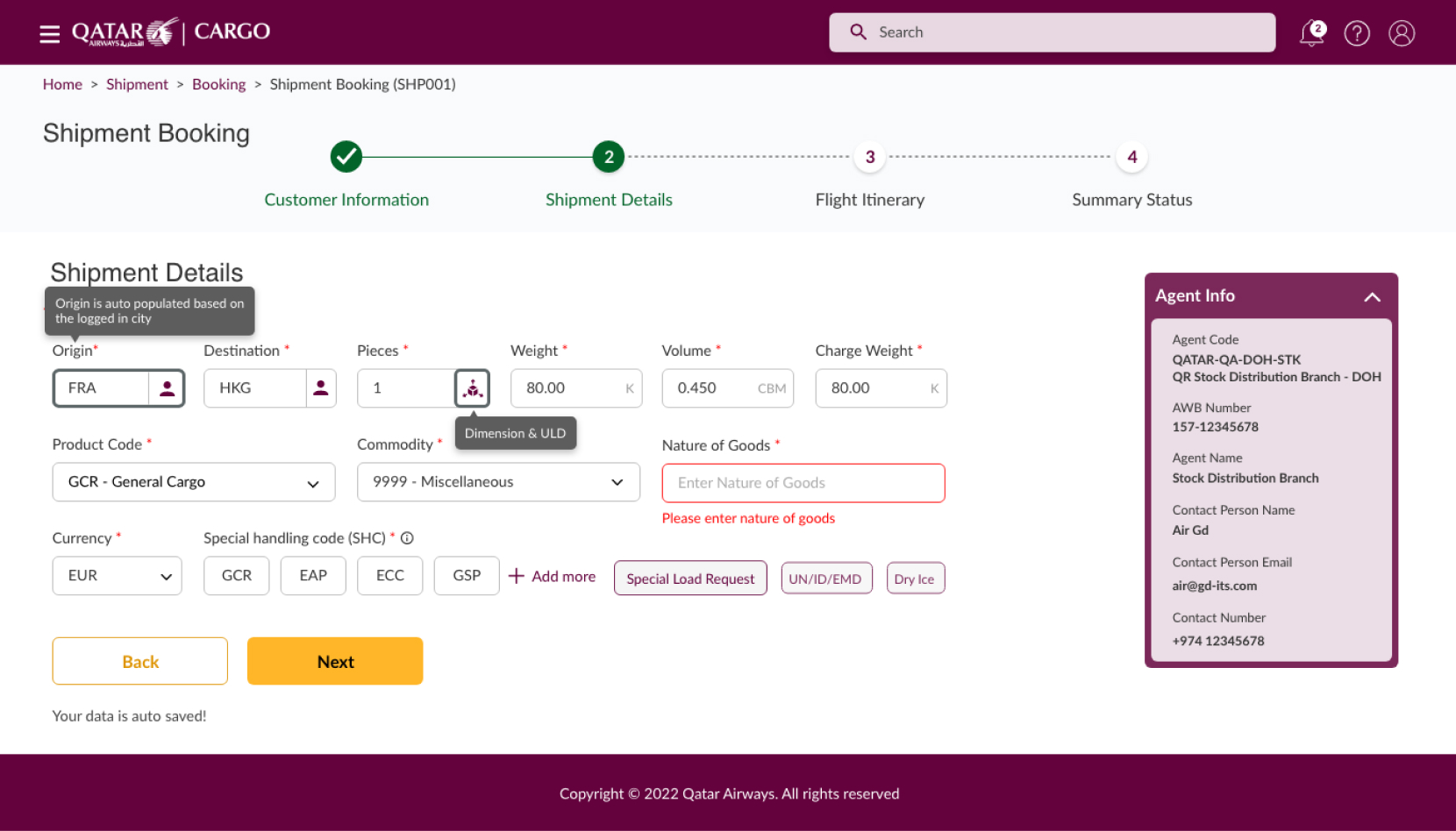Select the EAP handling code chip
This screenshot has height=831, width=1456.
pyautogui.click(x=313, y=576)
